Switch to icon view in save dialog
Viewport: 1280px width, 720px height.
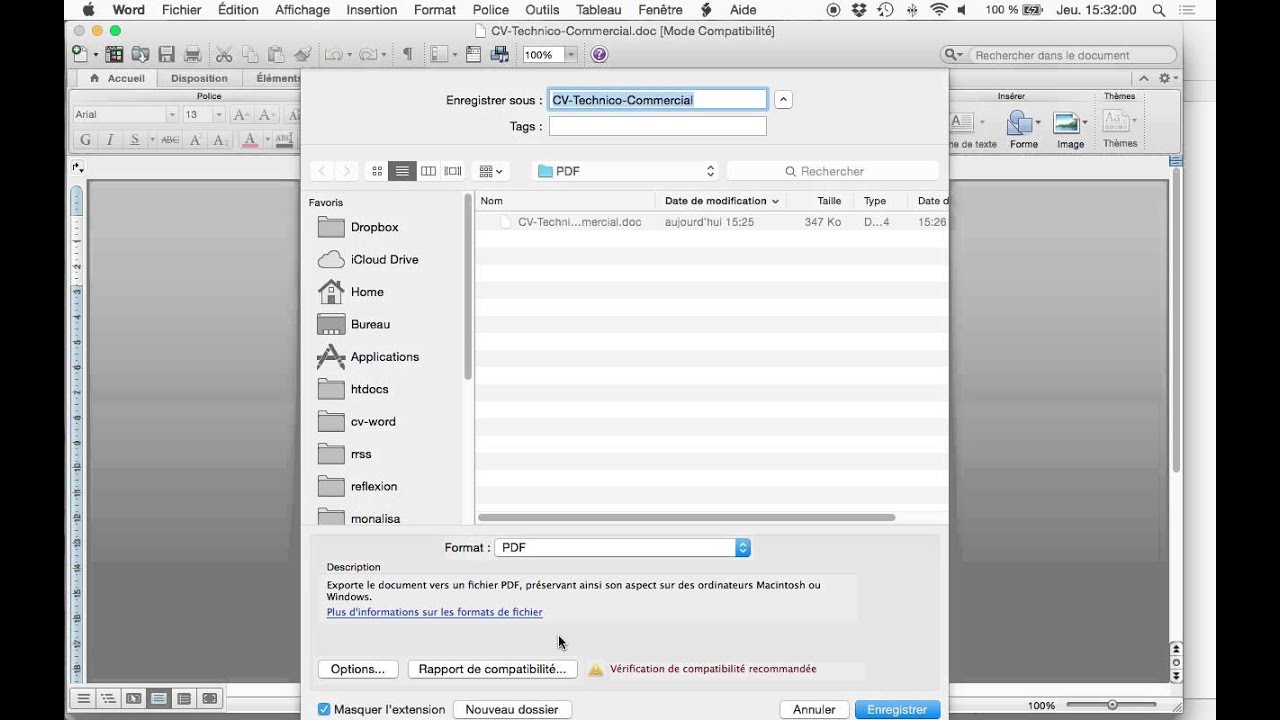377,171
